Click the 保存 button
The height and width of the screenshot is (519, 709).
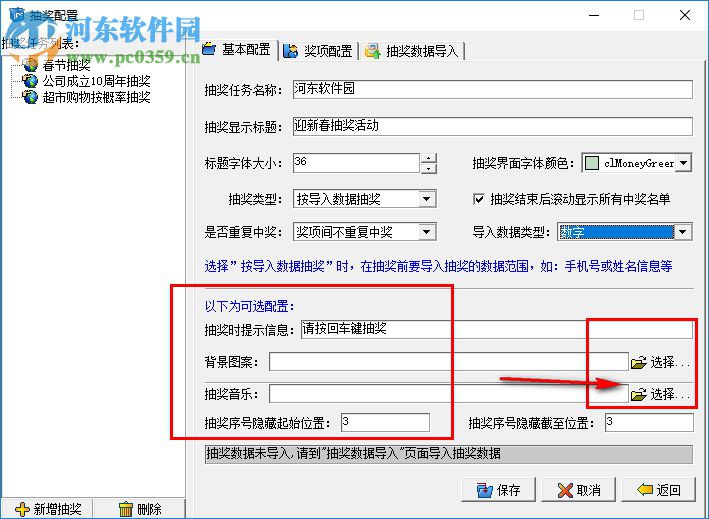pos(498,490)
